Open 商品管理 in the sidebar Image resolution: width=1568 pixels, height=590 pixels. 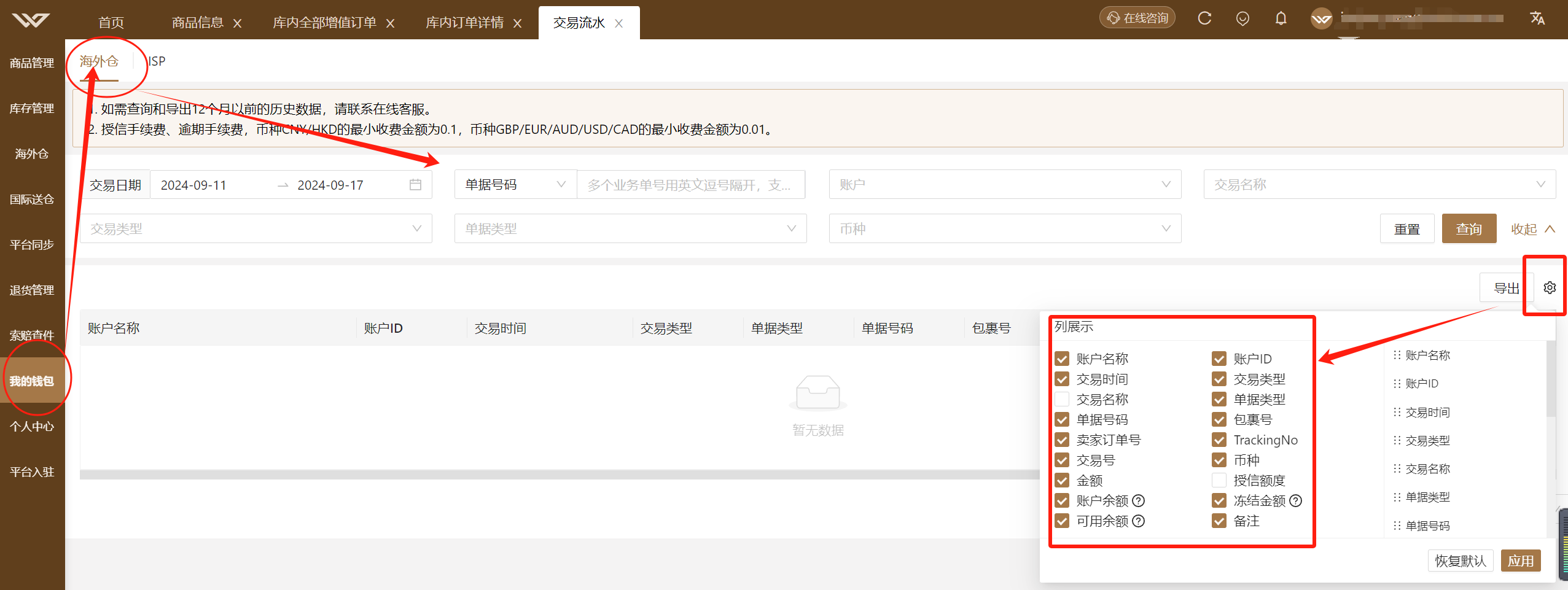coord(32,63)
